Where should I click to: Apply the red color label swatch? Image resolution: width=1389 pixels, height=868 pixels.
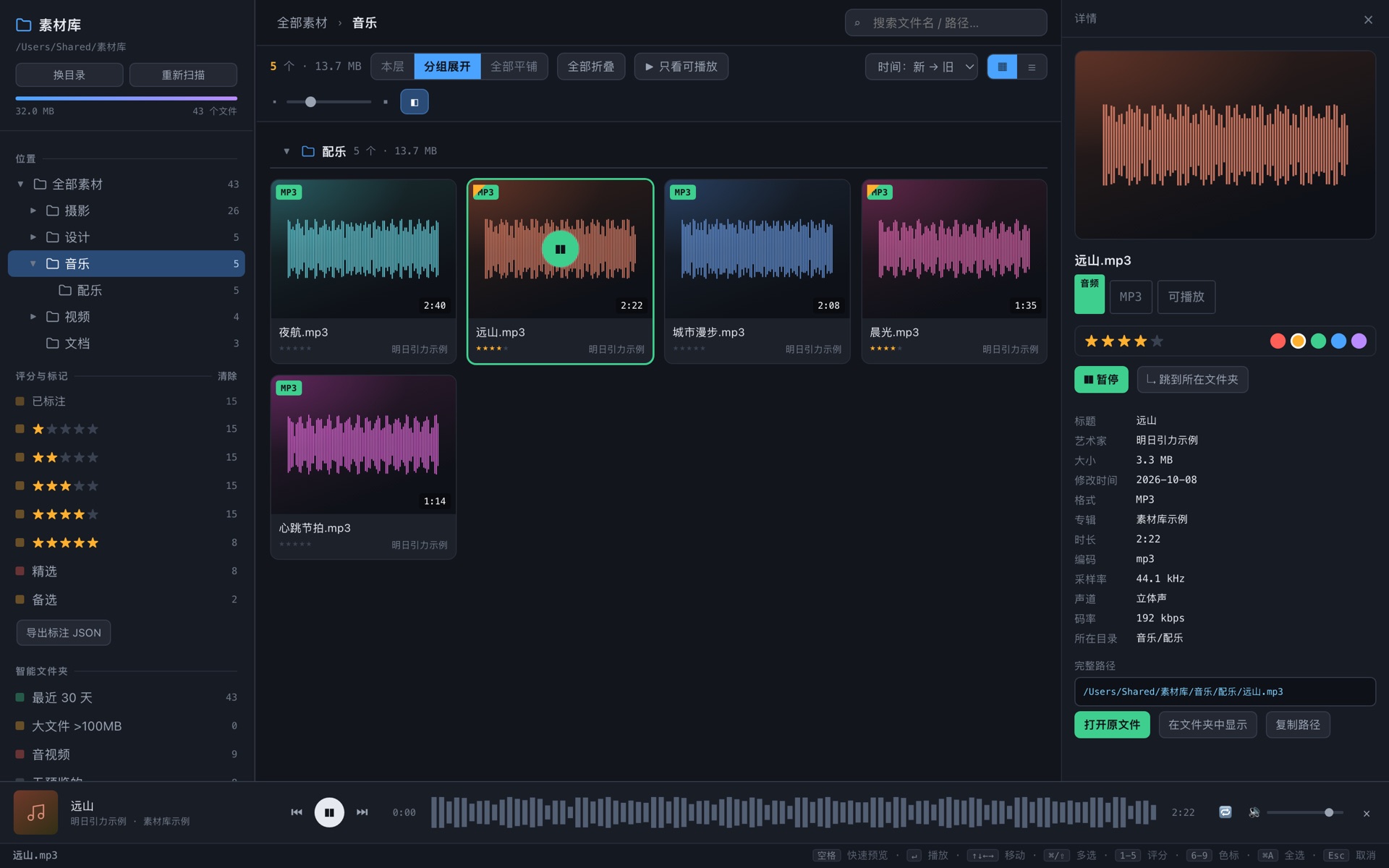1278,341
